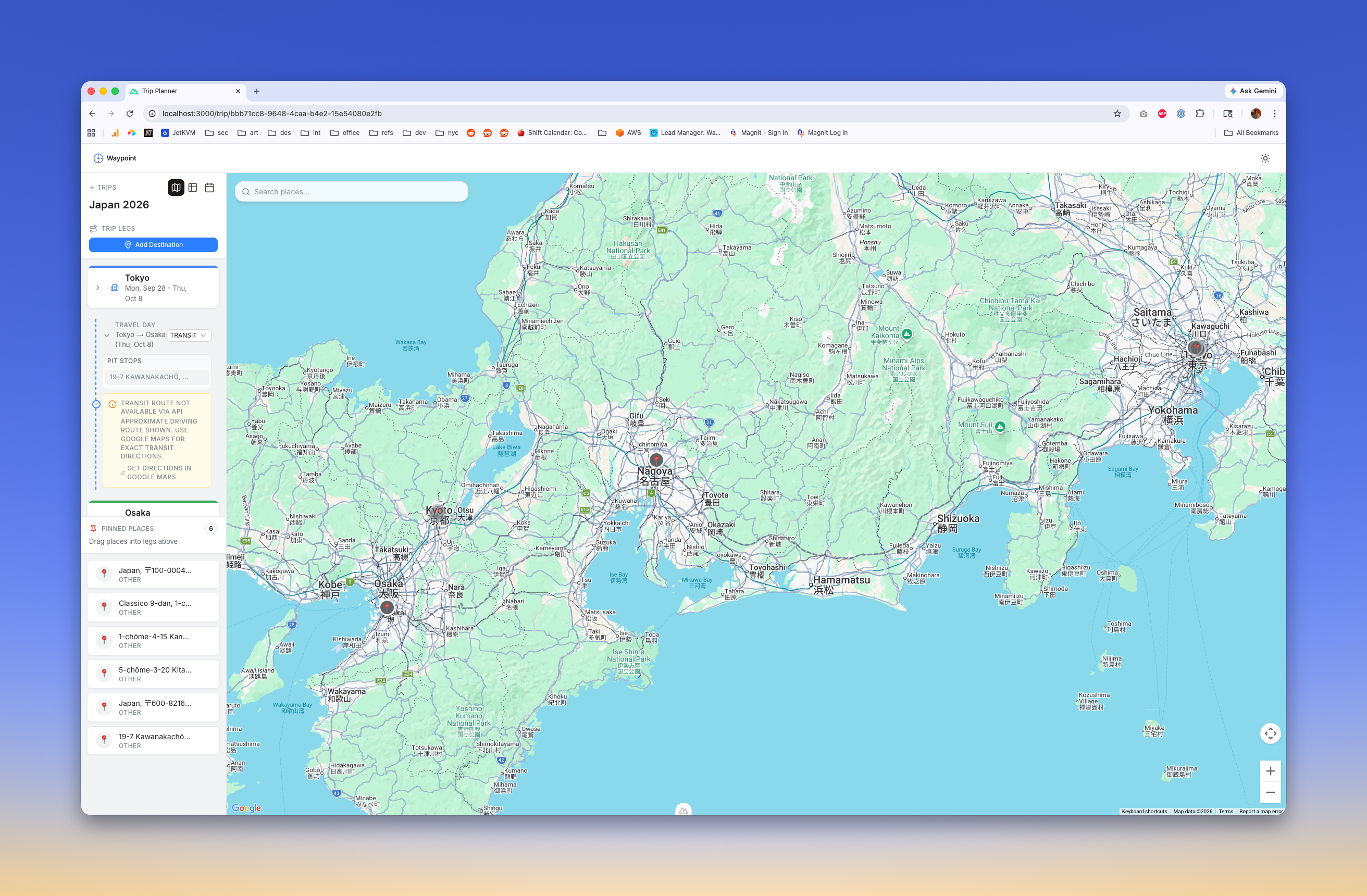1367x896 pixels.
Task: Toggle the route timeline circle chevron
Action: pyautogui.click(x=96, y=404)
